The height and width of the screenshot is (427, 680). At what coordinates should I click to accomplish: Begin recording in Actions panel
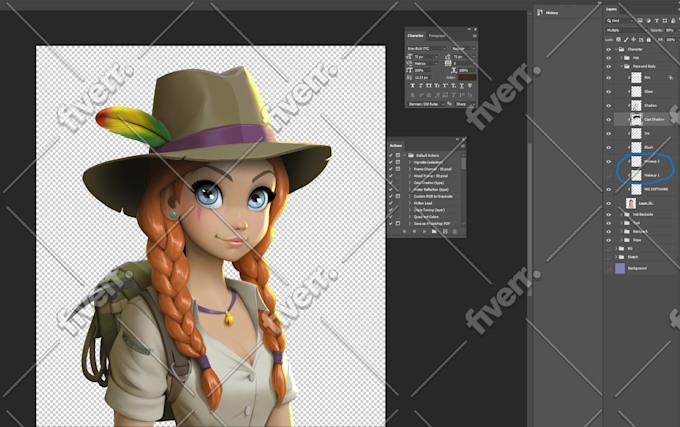[414, 231]
